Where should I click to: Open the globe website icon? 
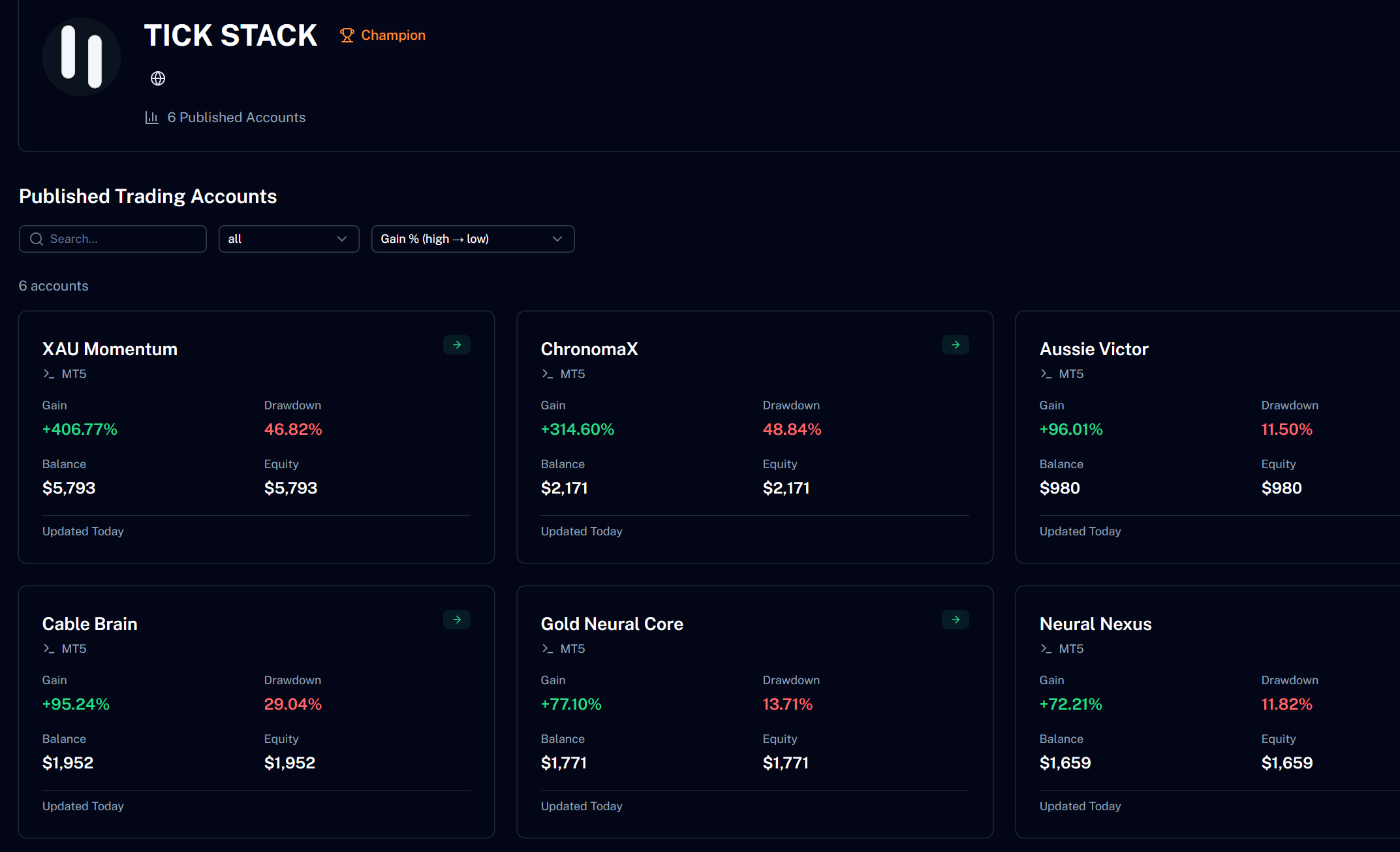pyautogui.click(x=158, y=78)
